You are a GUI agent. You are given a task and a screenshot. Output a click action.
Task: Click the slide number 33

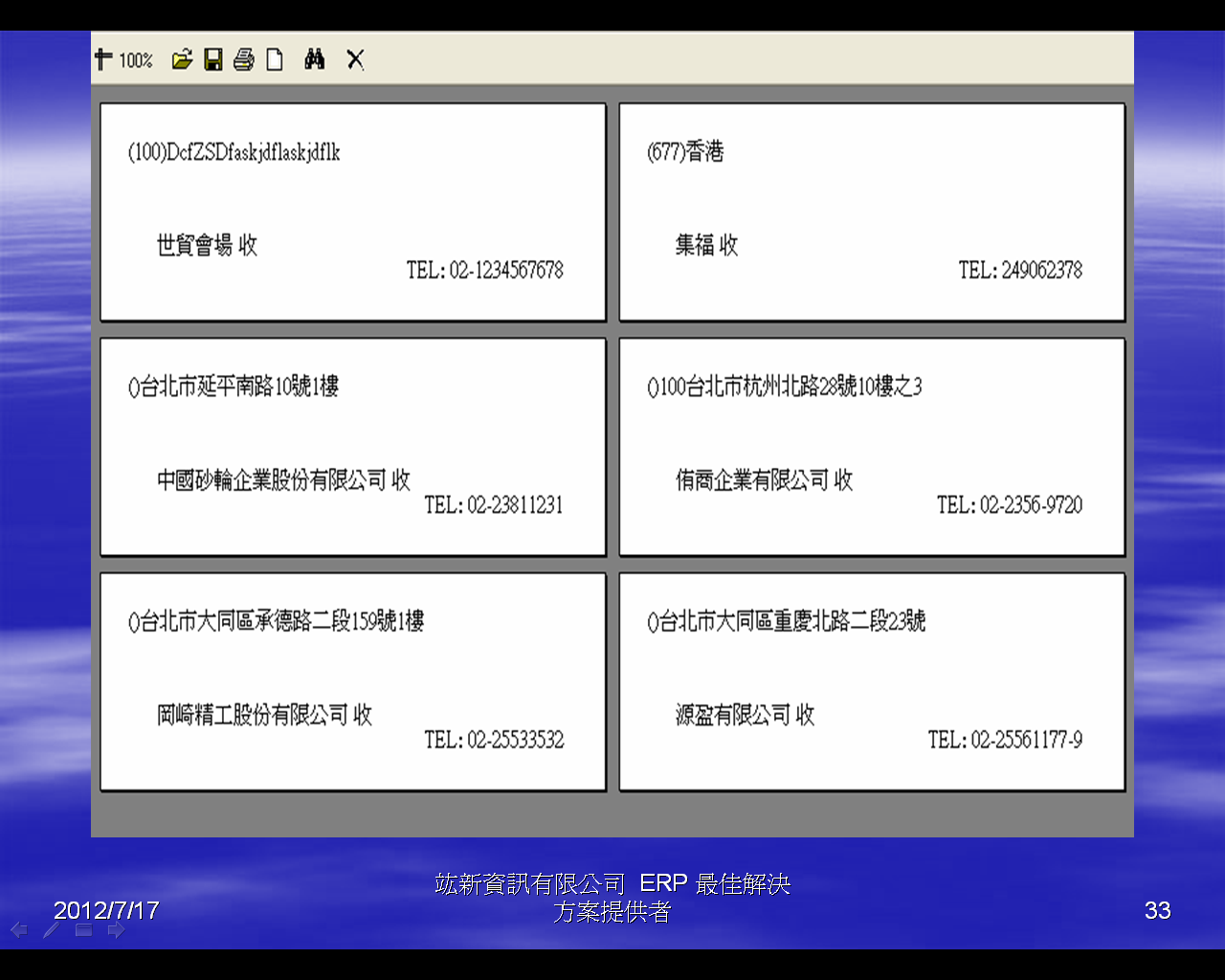1158,910
